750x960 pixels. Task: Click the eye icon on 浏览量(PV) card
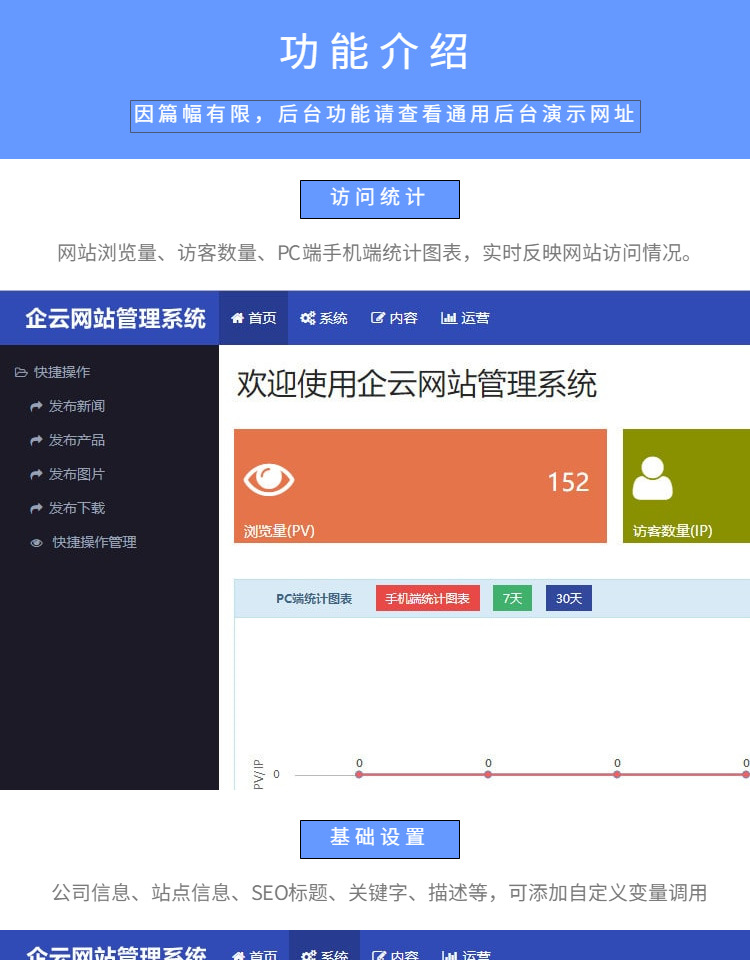pyautogui.click(x=269, y=480)
